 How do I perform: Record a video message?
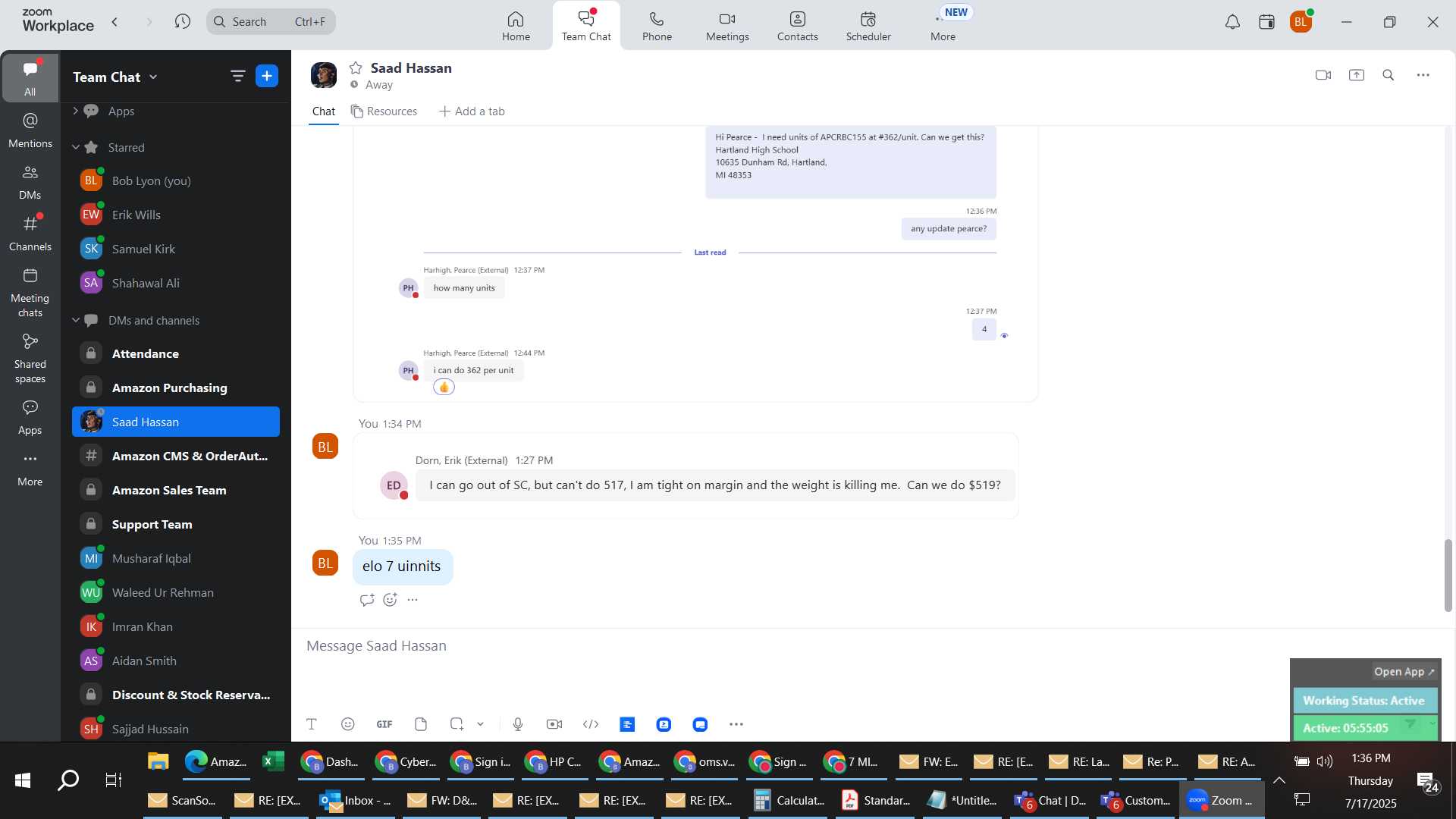pos(554,724)
